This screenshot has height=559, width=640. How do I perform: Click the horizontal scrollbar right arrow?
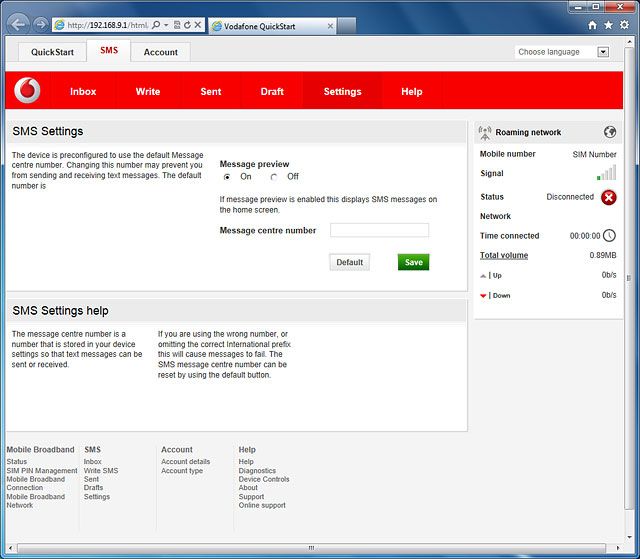click(x=618, y=548)
